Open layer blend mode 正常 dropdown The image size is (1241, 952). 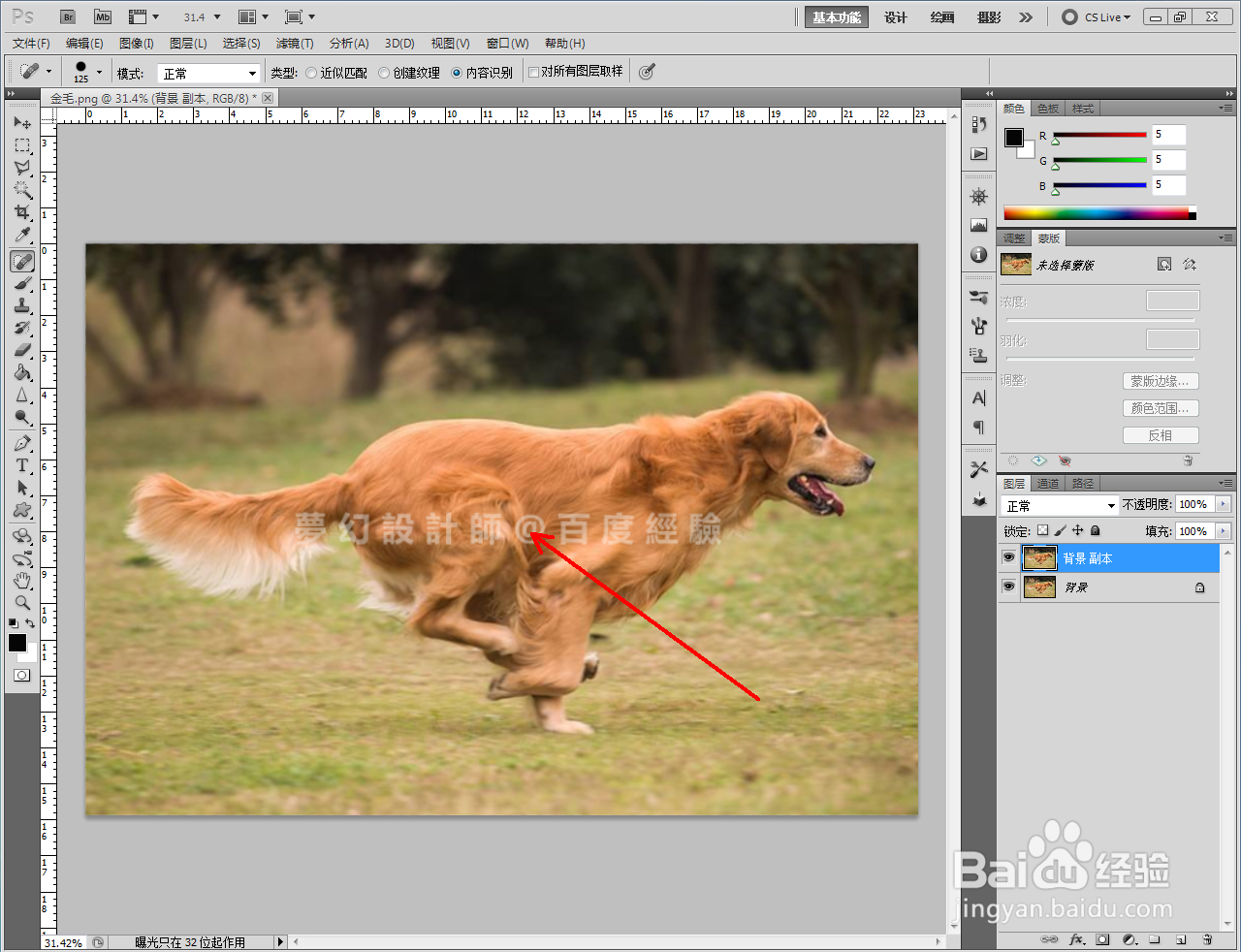pyautogui.click(x=1061, y=506)
